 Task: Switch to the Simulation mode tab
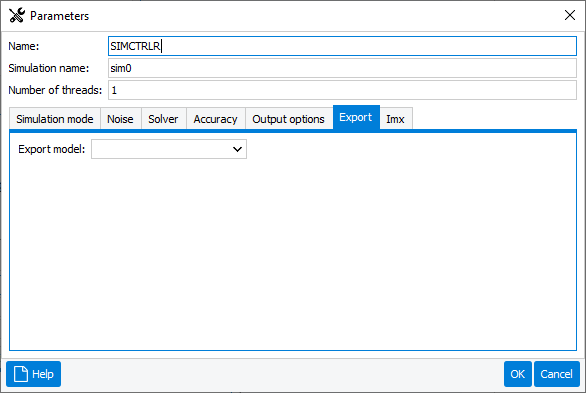coord(55,119)
